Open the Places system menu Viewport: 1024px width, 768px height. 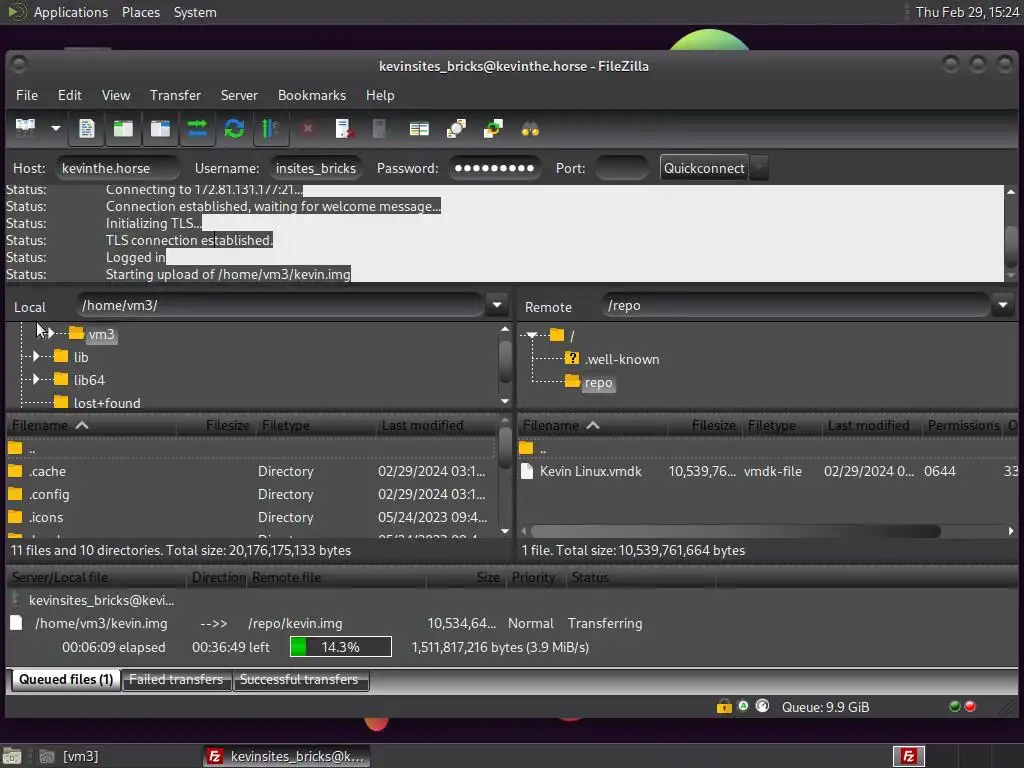140,12
